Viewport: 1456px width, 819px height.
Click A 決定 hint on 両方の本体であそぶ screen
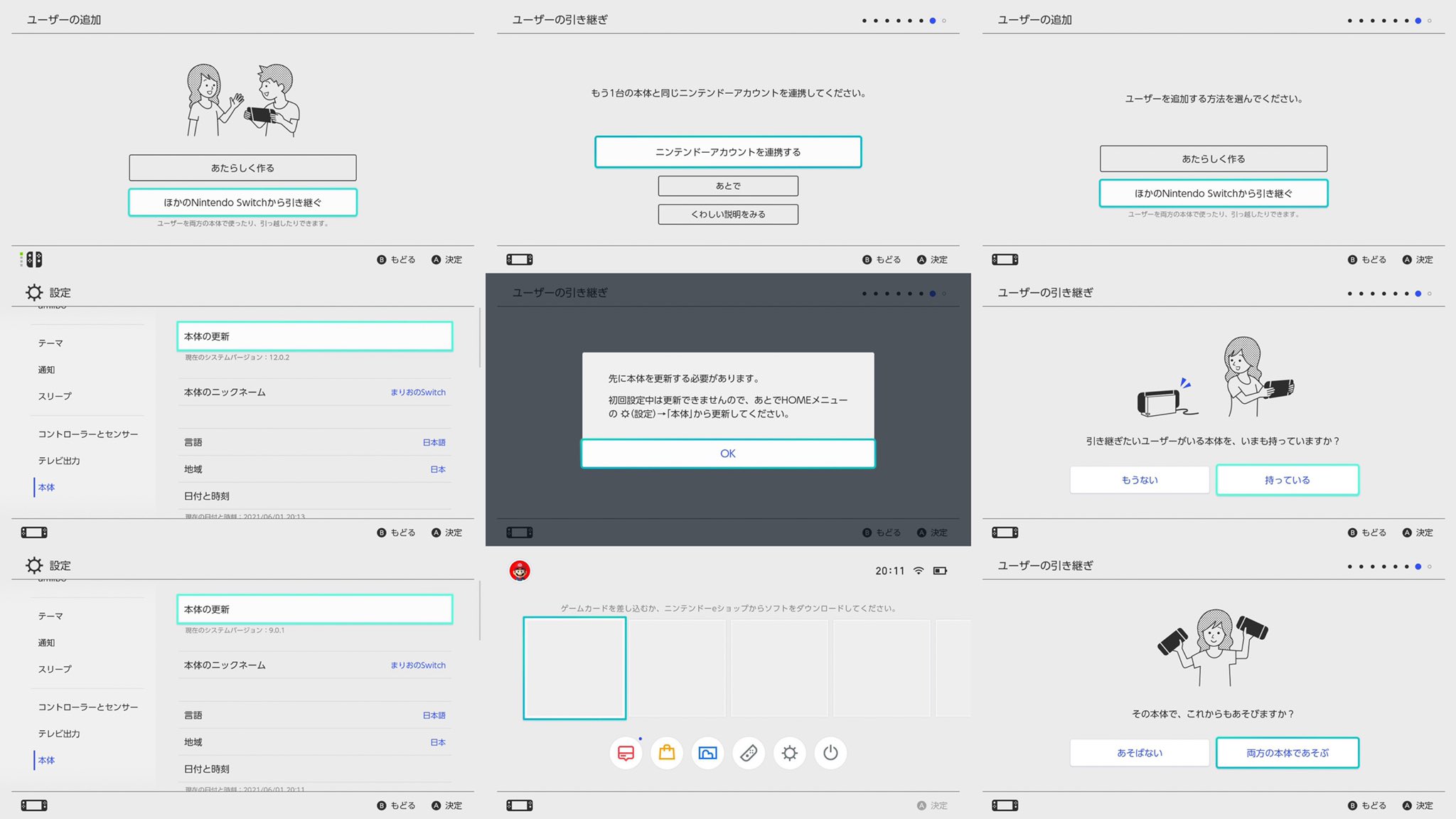[1418, 805]
